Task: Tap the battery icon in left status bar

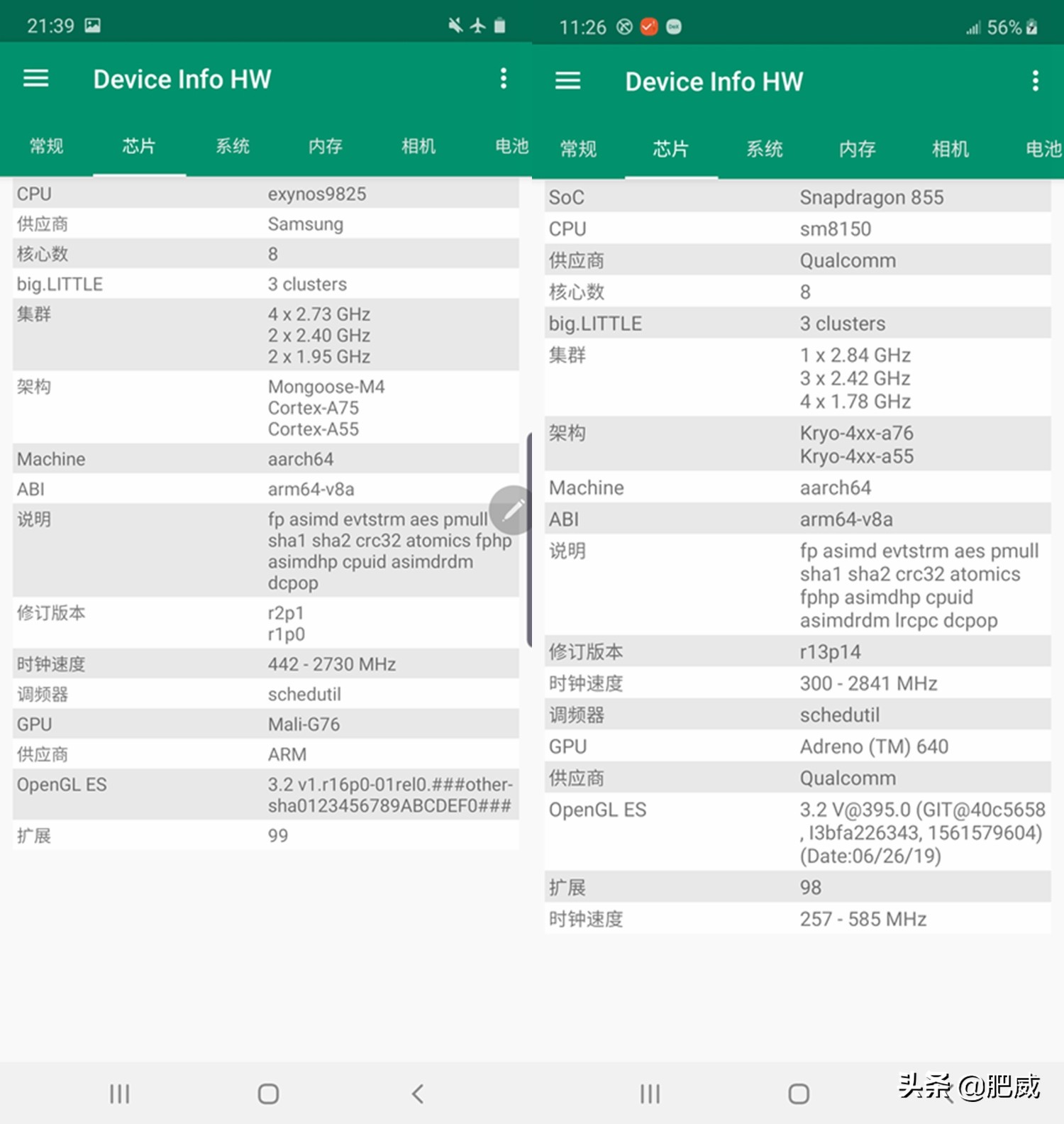Action: [500, 26]
